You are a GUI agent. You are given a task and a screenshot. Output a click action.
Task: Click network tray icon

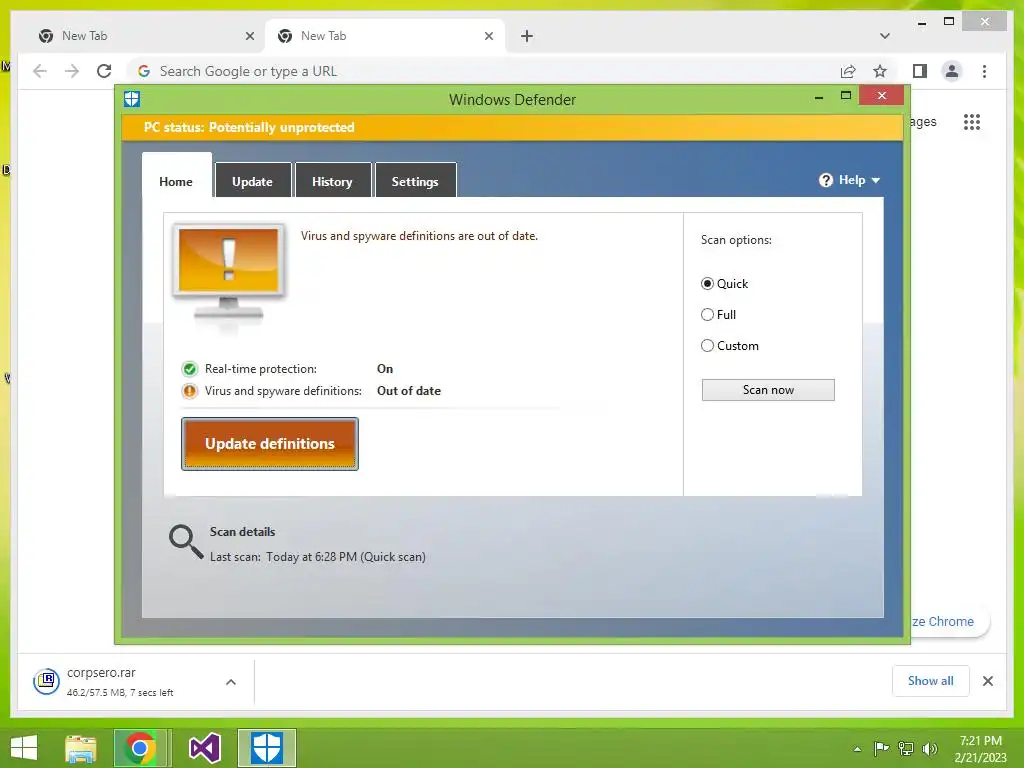click(906, 748)
